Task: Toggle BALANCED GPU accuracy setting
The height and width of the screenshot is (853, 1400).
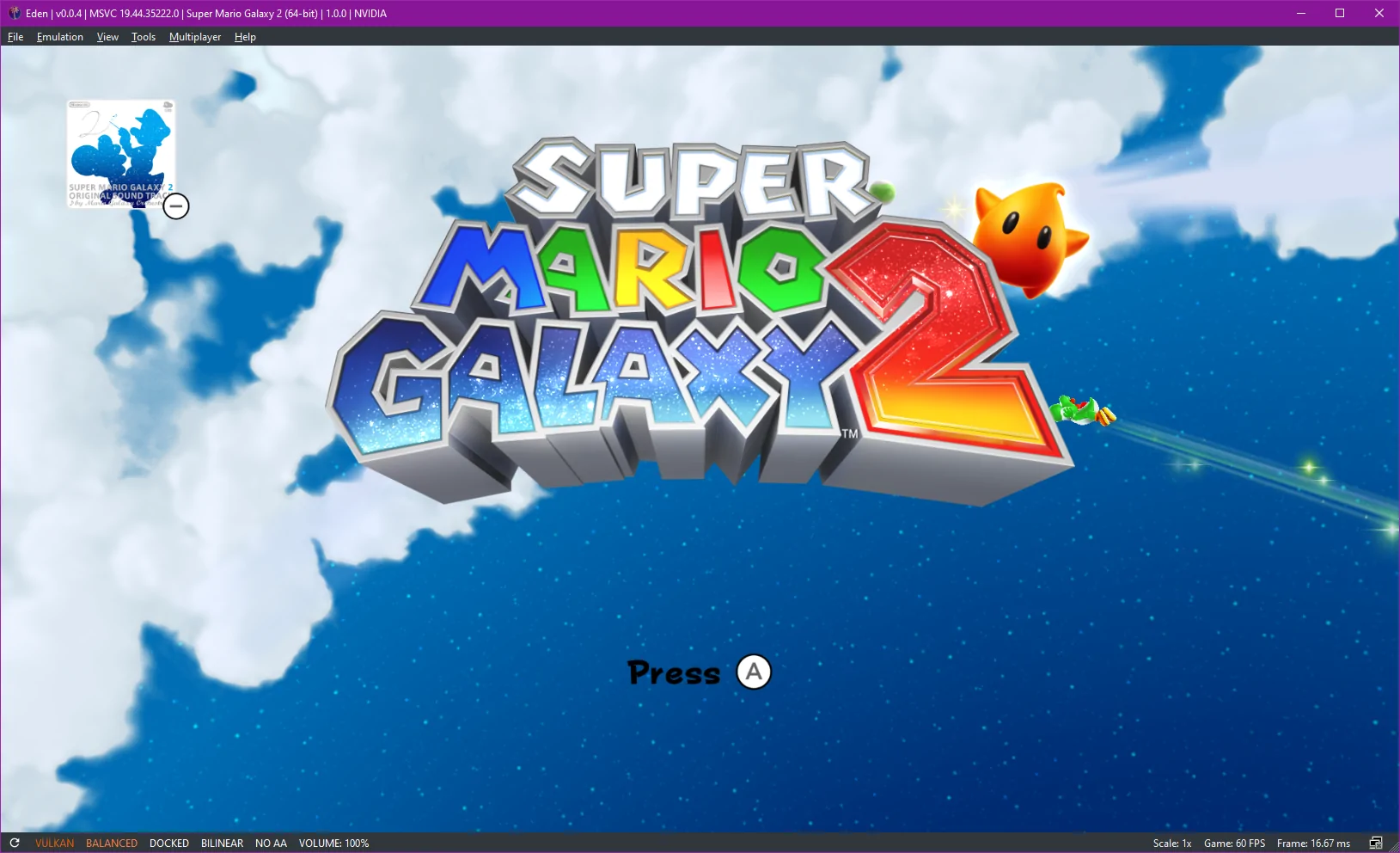Action: coord(112,844)
